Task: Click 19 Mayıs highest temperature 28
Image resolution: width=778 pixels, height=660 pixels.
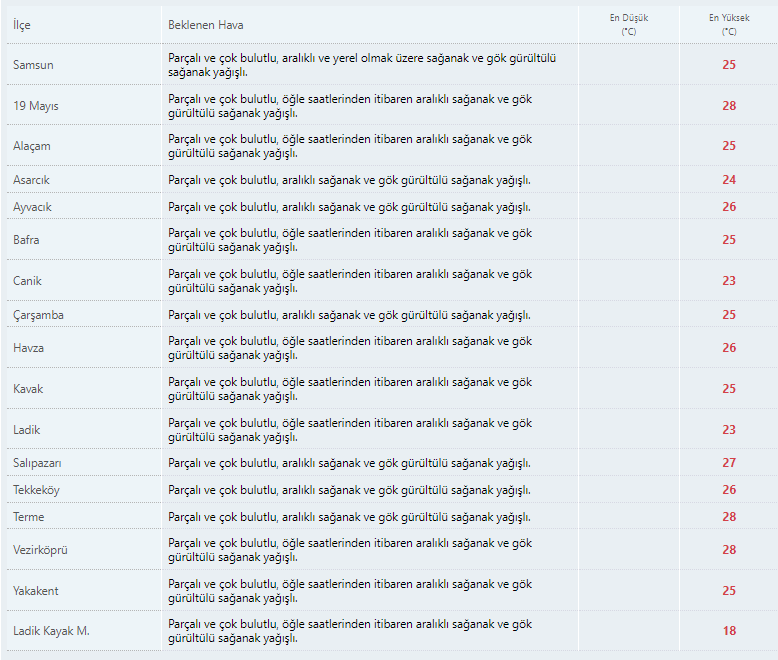Action: [x=729, y=106]
